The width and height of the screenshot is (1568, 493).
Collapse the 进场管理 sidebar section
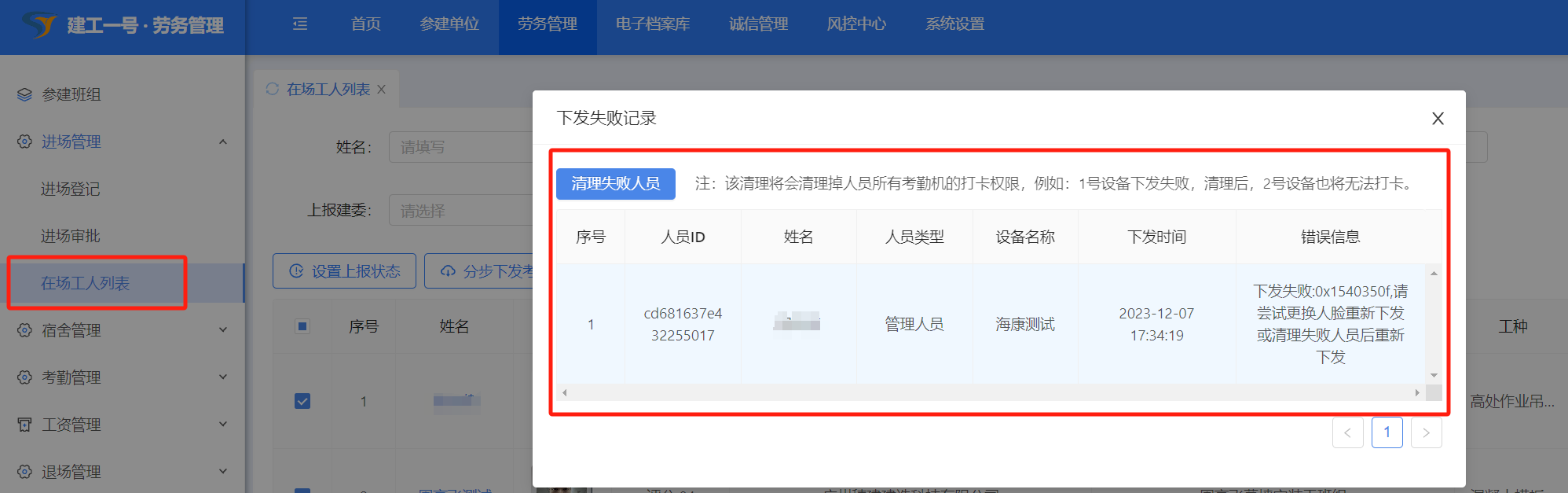223,142
